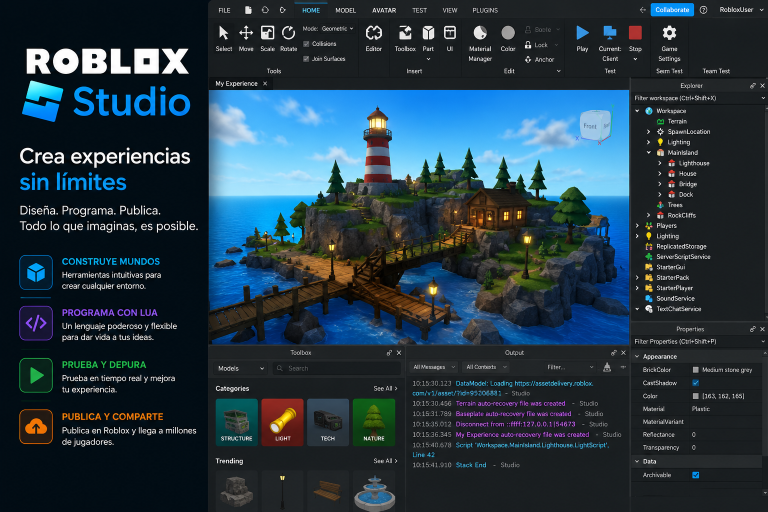
Task: Collapse the Appearance section
Action: 637,357
